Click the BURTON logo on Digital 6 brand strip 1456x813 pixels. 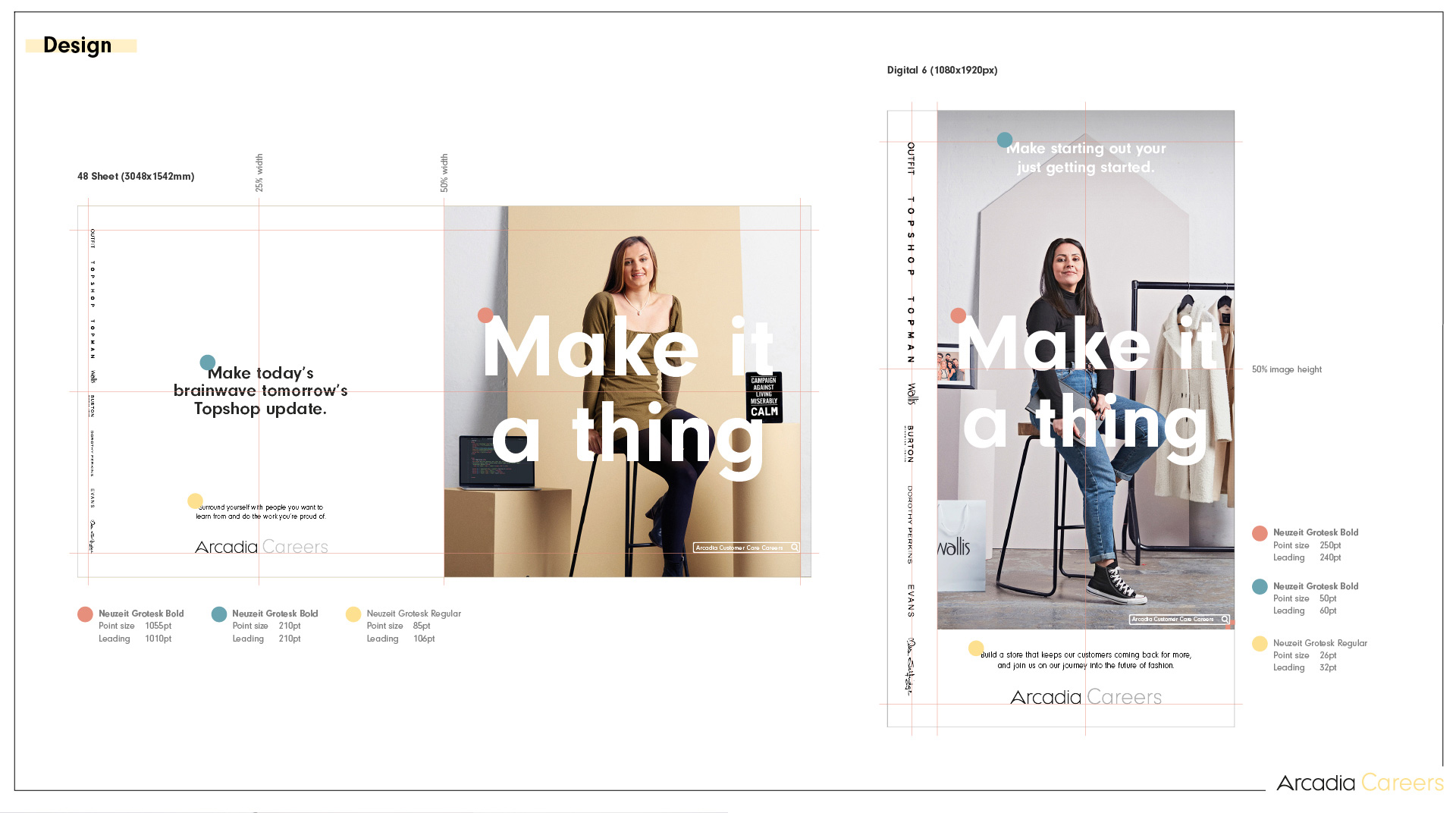coord(910,444)
